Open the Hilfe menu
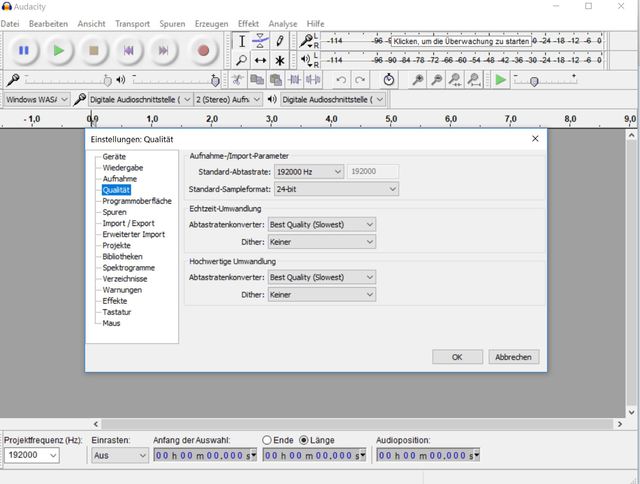The width and height of the screenshot is (640, 484). (316, 24)
